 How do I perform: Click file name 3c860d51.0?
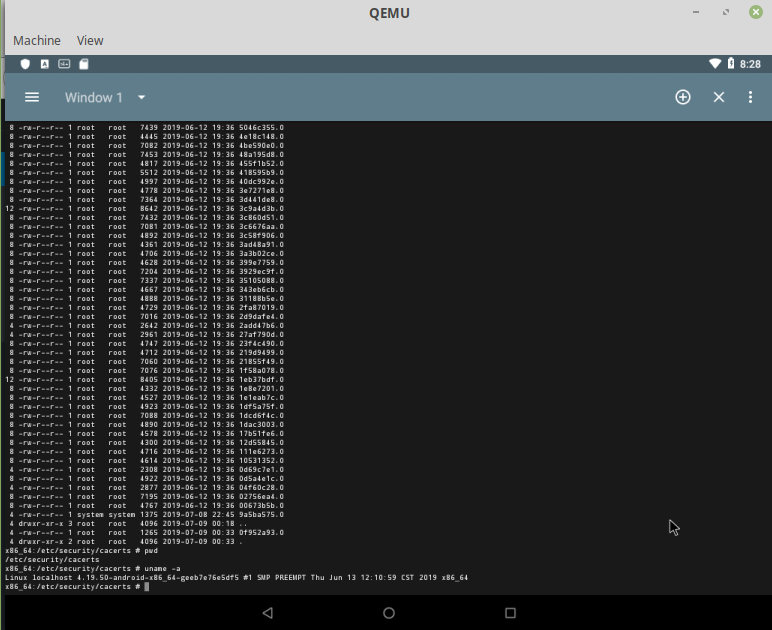(261, 218)
